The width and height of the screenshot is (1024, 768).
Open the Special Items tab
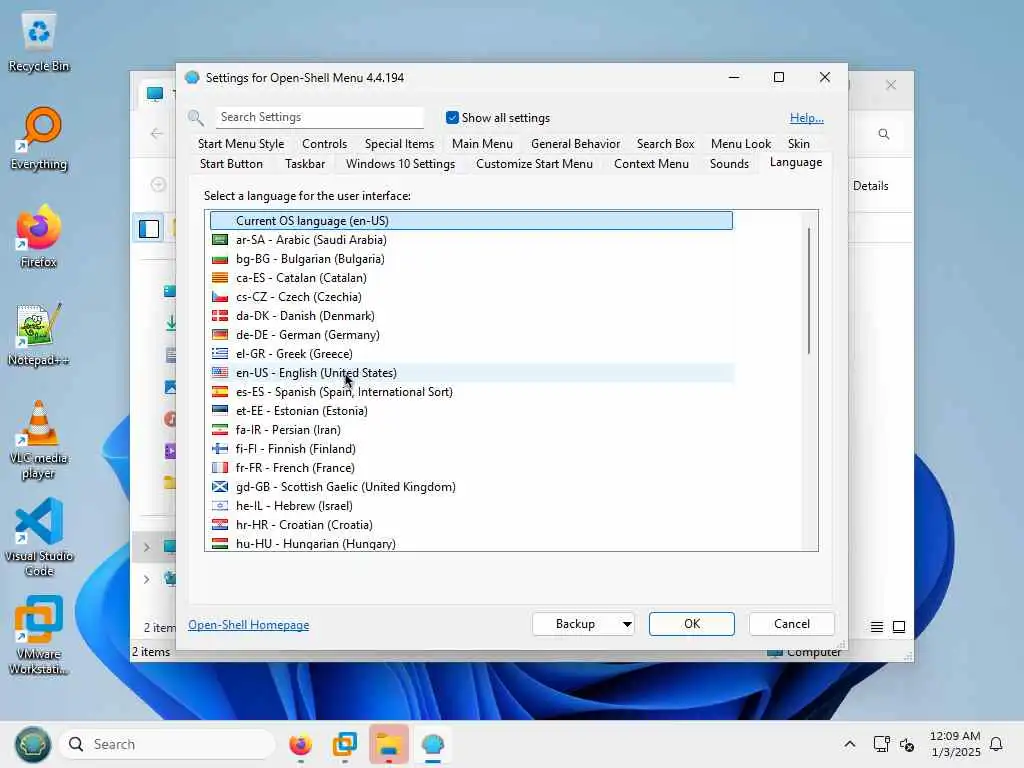coord(400,144)
